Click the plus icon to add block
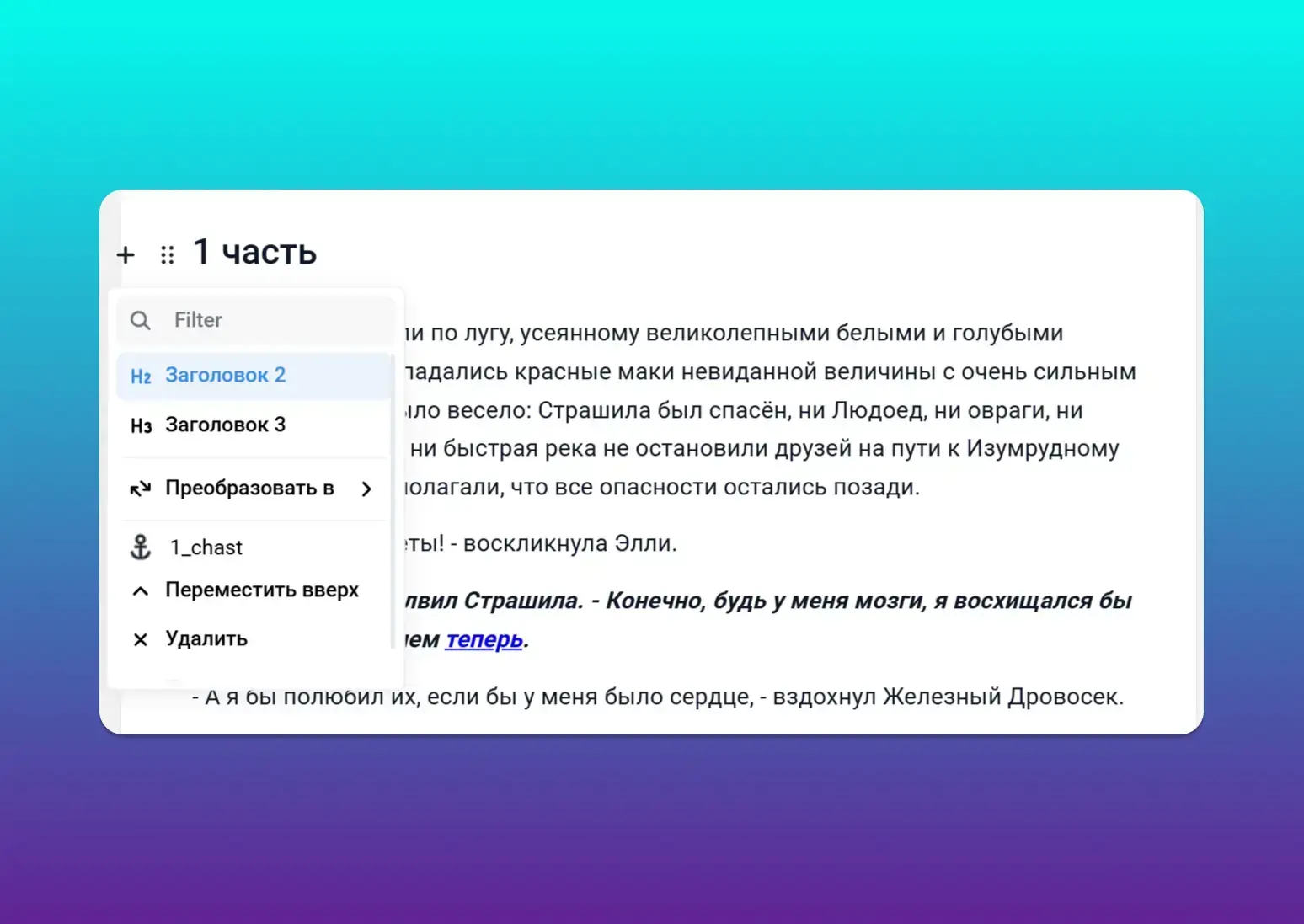Screen dimensions: 1304x924 126,254
